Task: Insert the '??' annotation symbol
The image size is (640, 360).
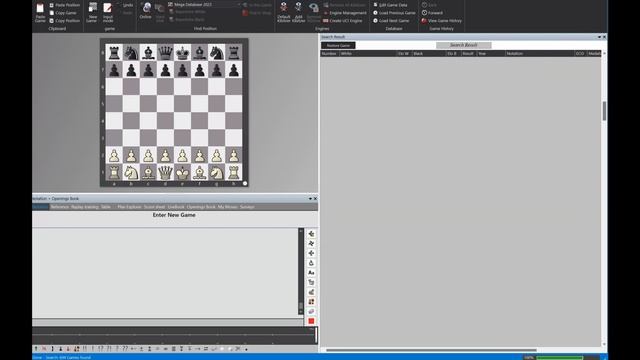Action: coord(125,349)
